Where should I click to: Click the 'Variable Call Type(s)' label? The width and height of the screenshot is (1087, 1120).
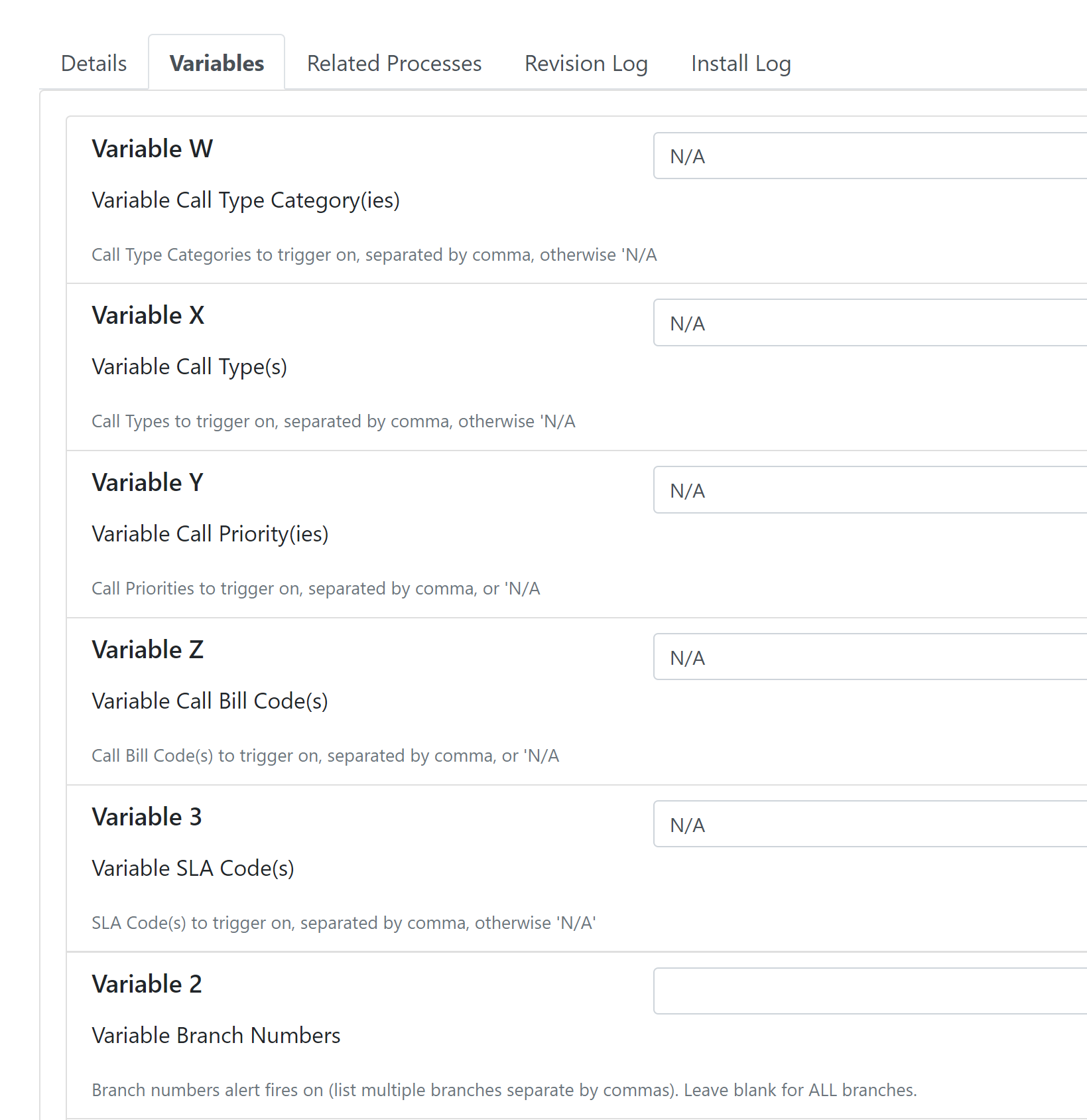click(190, 367)
